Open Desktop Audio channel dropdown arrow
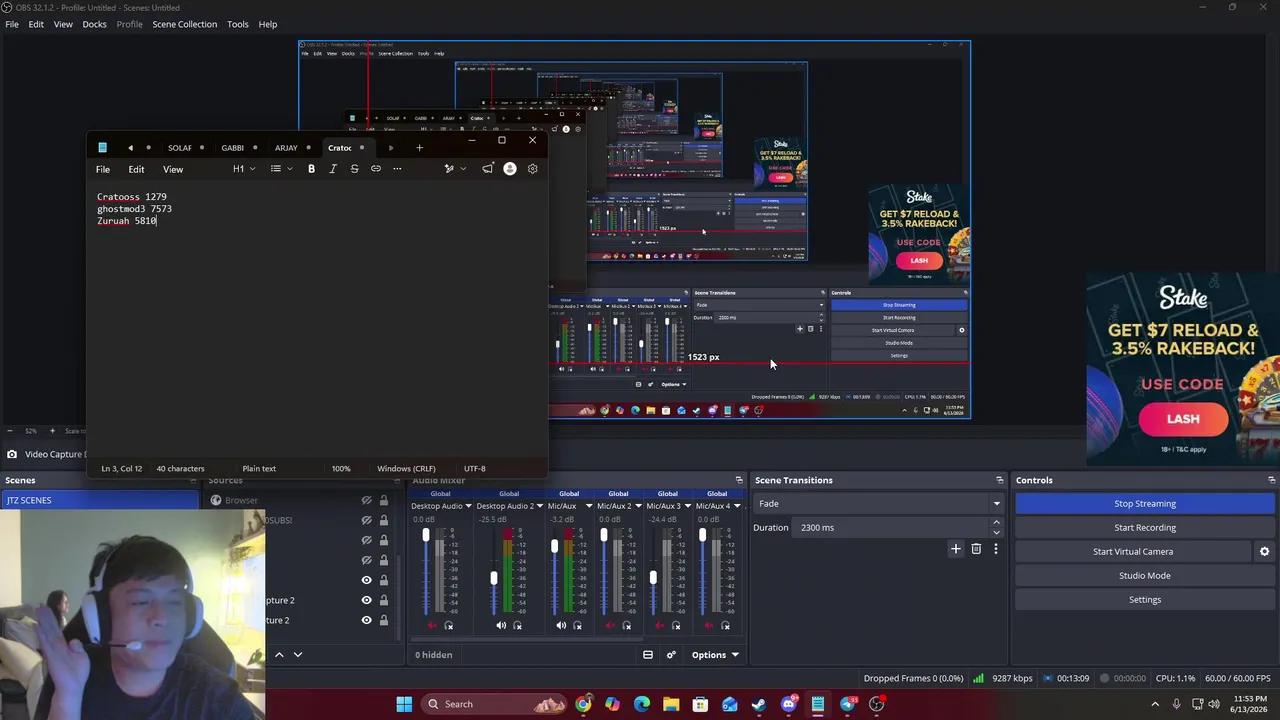Image resolution: width=1280 pixels, height=720 pixels. click(468, 506)
